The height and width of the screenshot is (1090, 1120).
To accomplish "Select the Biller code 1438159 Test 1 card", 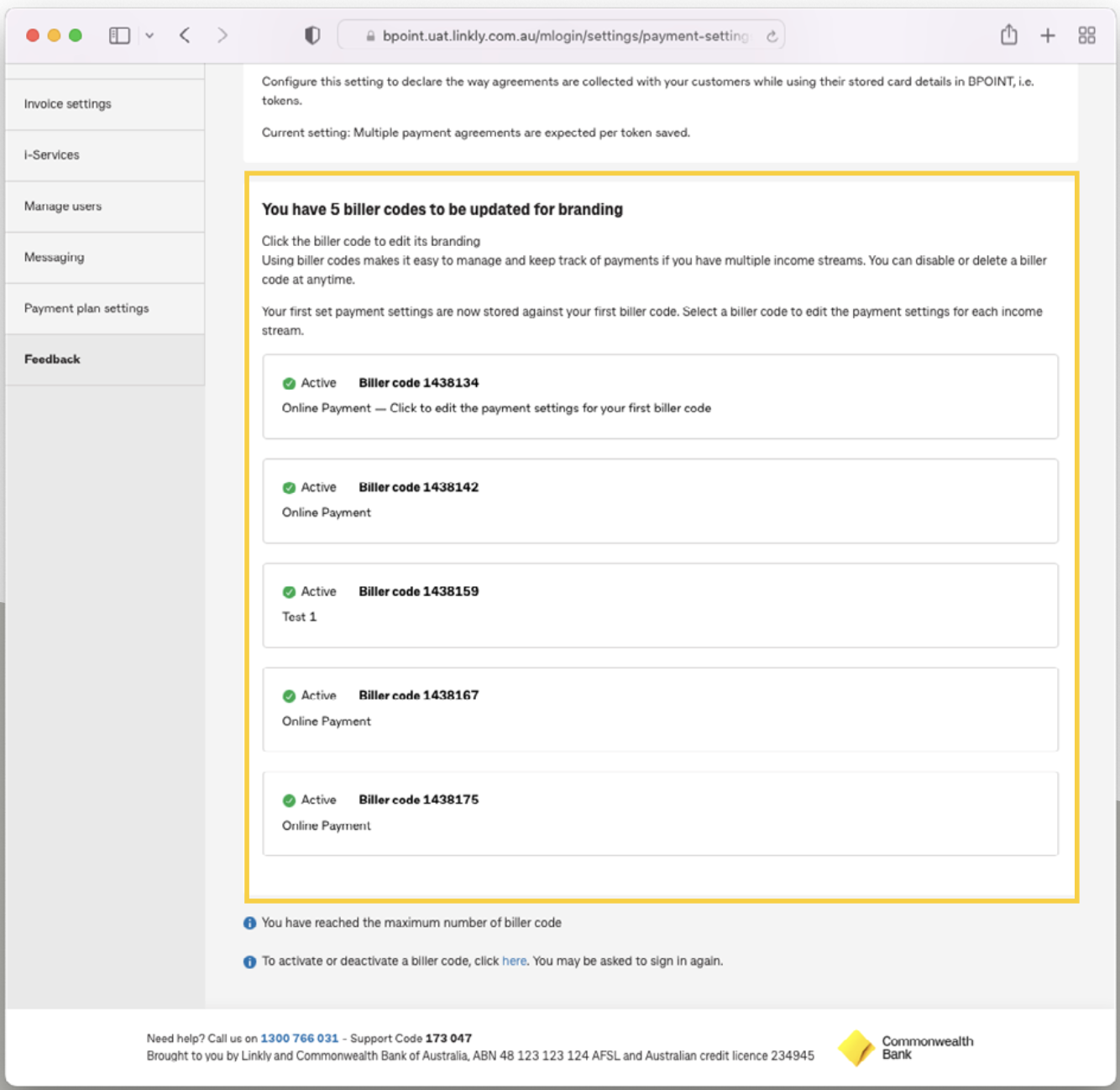I will (661, 605).
